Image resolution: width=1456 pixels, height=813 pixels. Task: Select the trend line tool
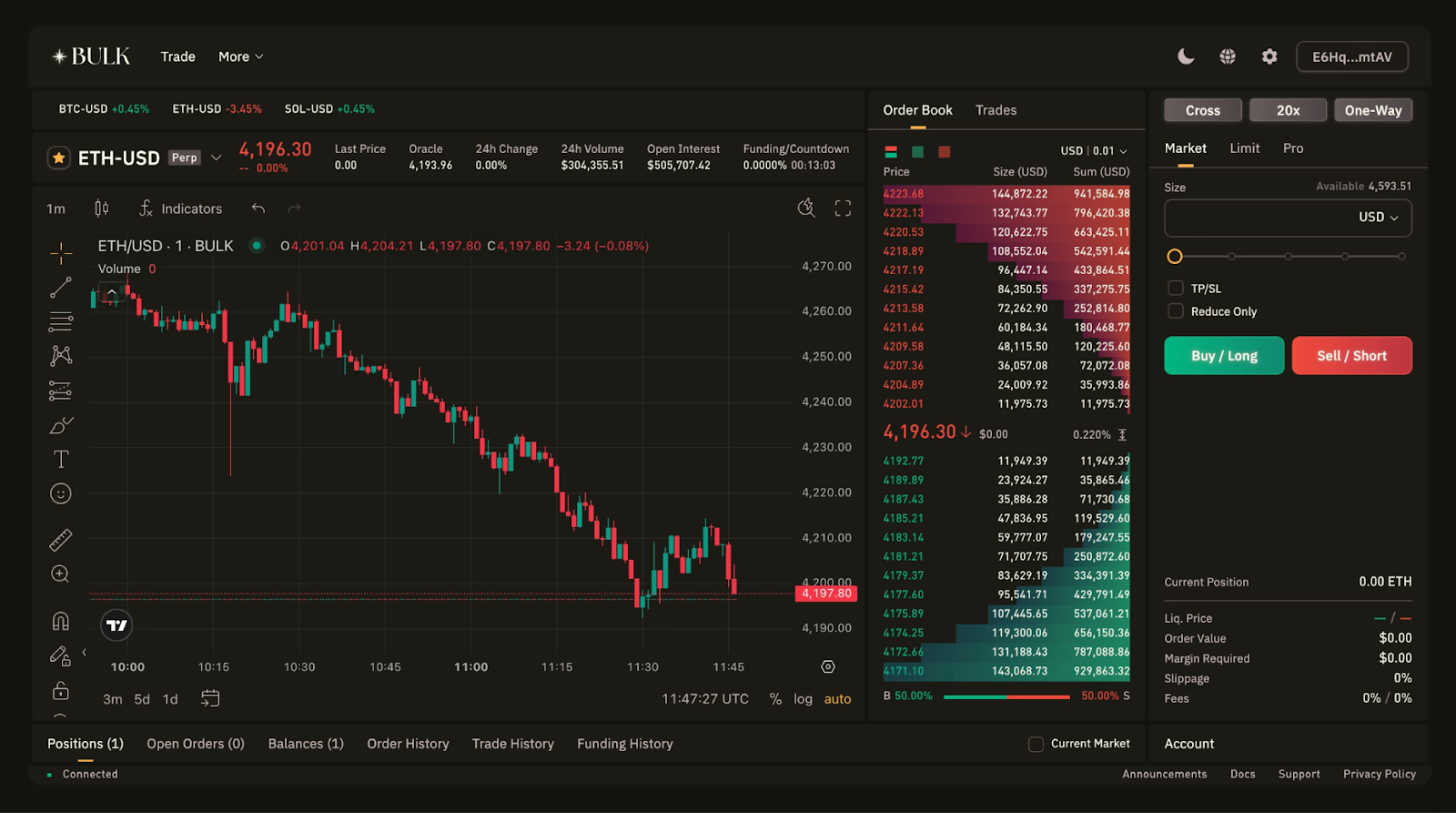[61, 288]
